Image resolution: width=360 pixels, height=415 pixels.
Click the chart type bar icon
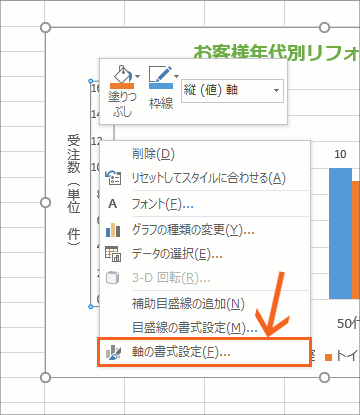[113, 230]
